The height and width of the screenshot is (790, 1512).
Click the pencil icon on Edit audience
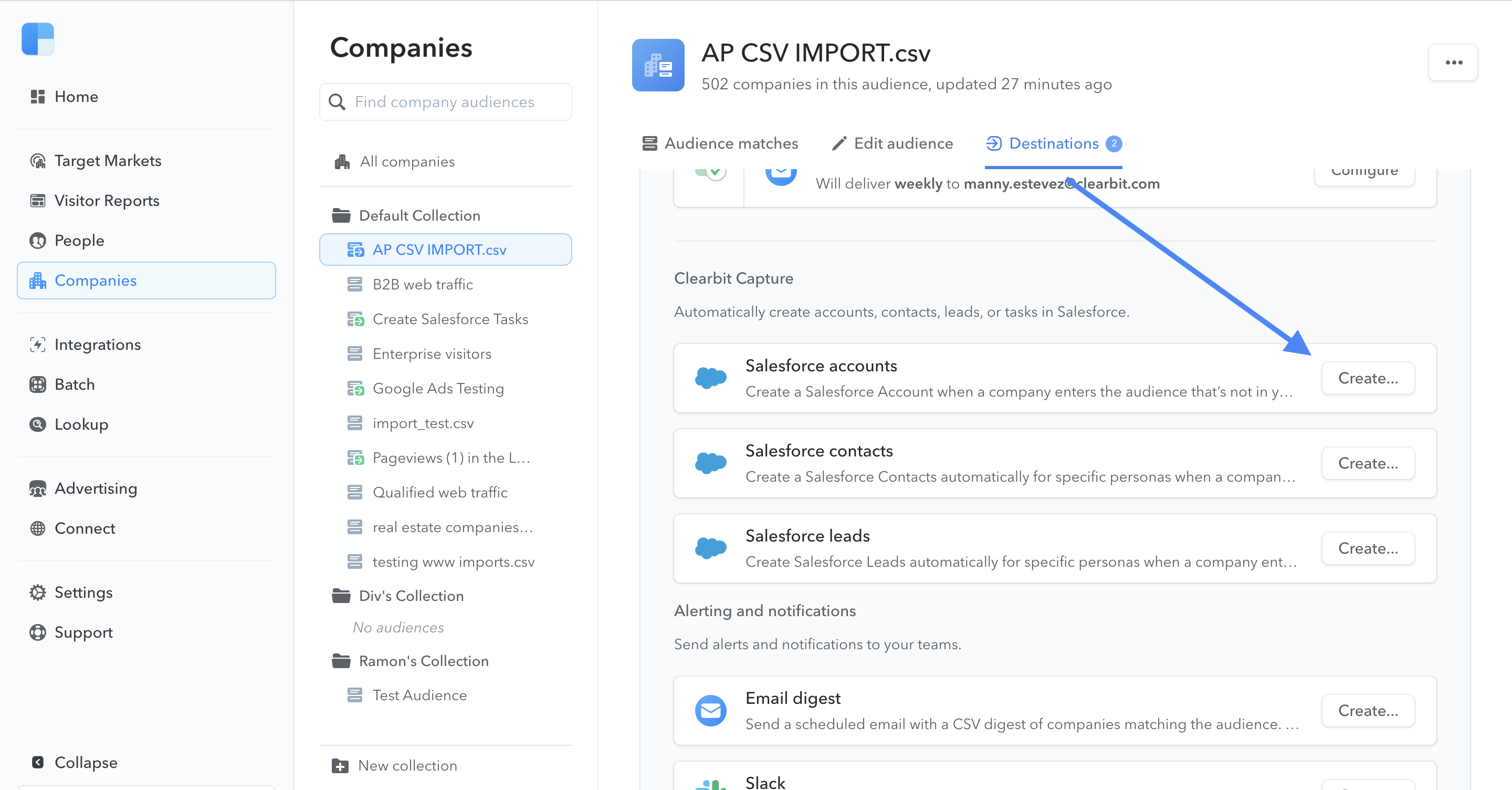839,143
